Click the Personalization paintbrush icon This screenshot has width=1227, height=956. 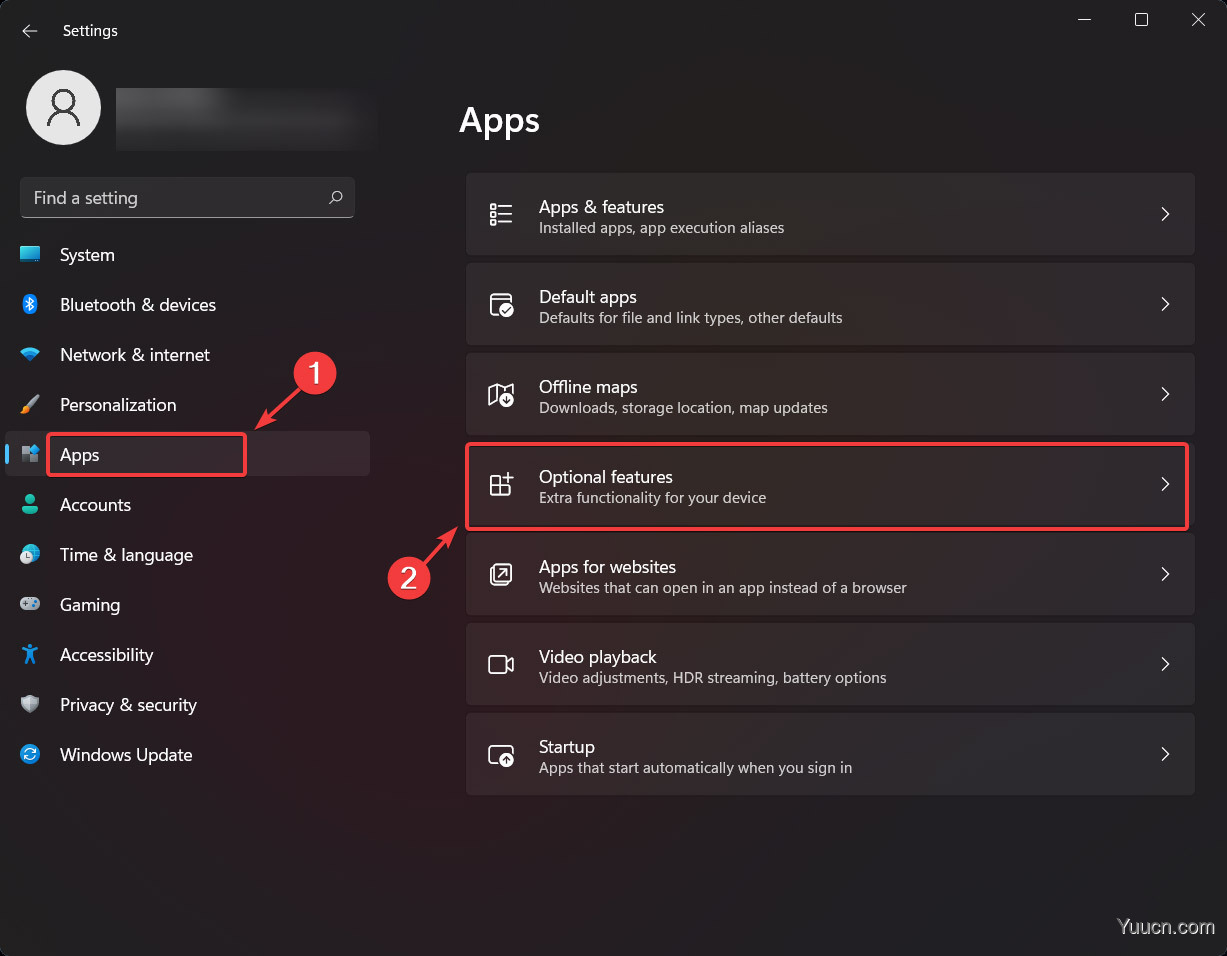[x=30, y=404]
